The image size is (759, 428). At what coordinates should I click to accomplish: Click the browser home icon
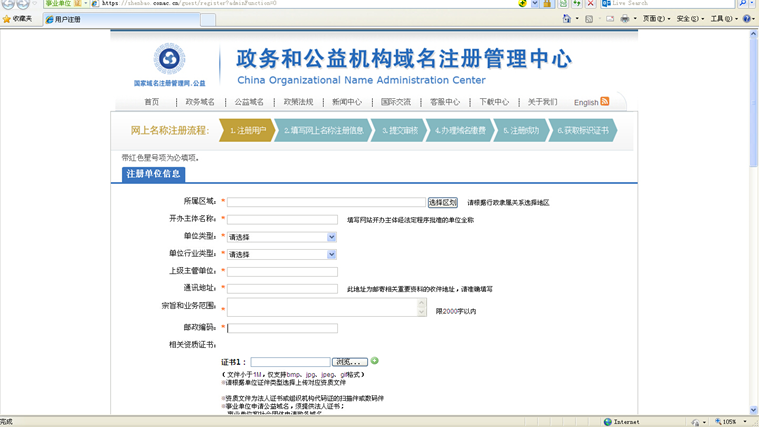567,19
